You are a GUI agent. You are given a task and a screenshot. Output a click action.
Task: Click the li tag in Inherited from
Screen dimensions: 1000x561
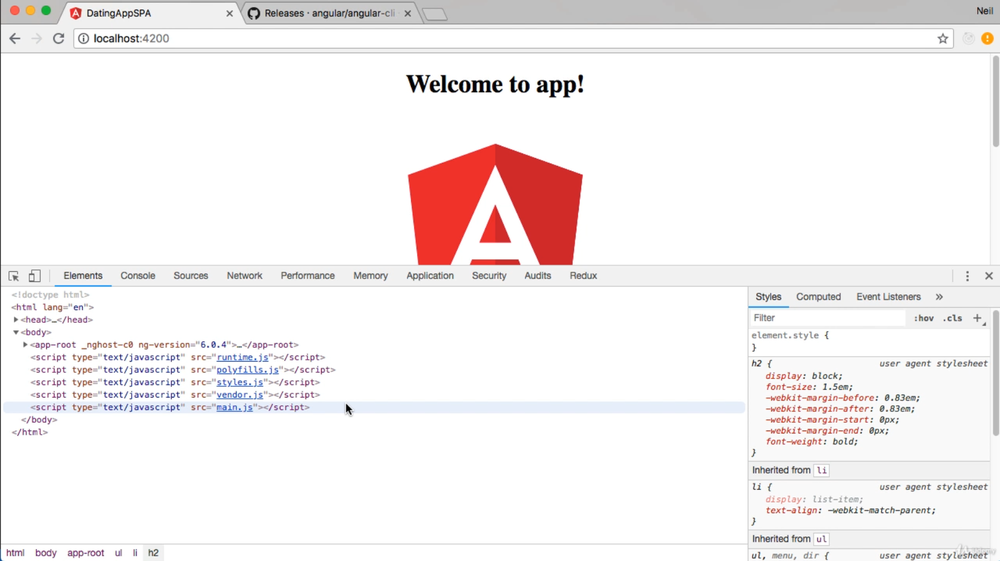click(x=821, y=470)
